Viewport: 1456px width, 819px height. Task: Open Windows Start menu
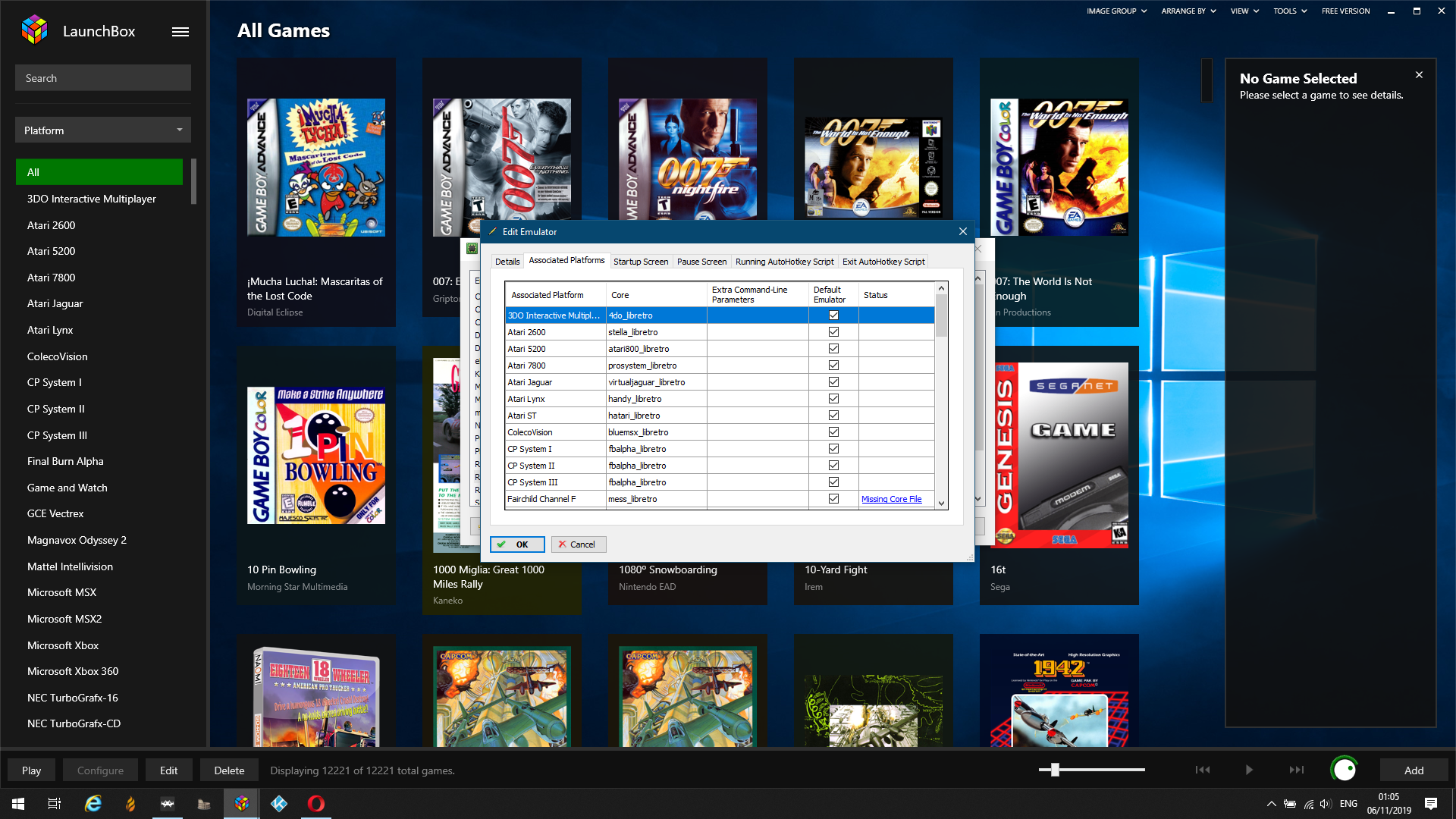point(18,804)
